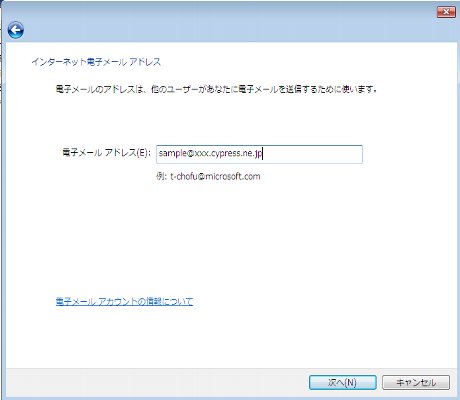The image size is (460, 400).
Task: Go back using the blue arrow icon
Action: click(x=16, y=30)
